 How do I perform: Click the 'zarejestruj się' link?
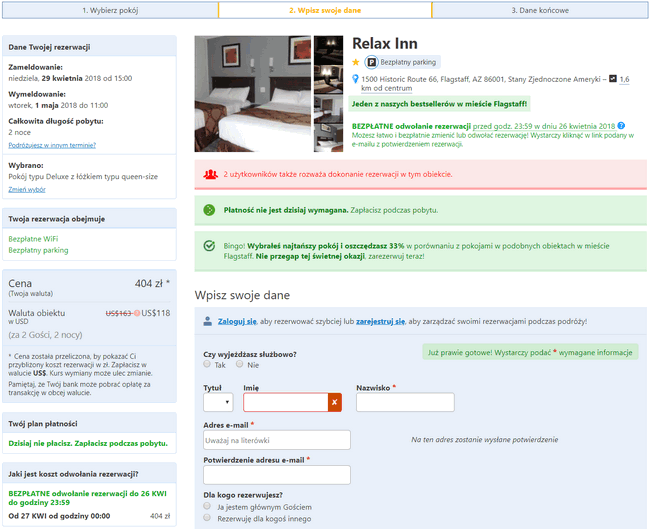pos(380,321)
